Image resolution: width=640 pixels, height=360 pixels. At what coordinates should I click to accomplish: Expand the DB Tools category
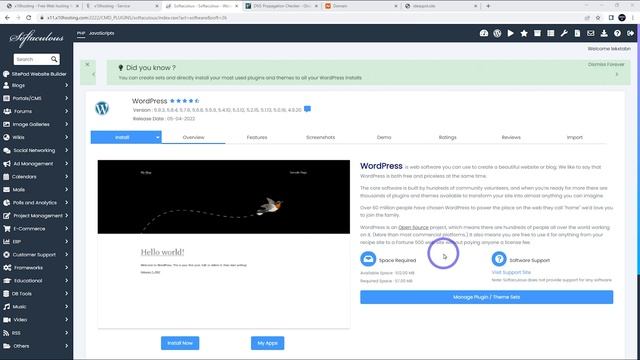[x=35, y=294]
